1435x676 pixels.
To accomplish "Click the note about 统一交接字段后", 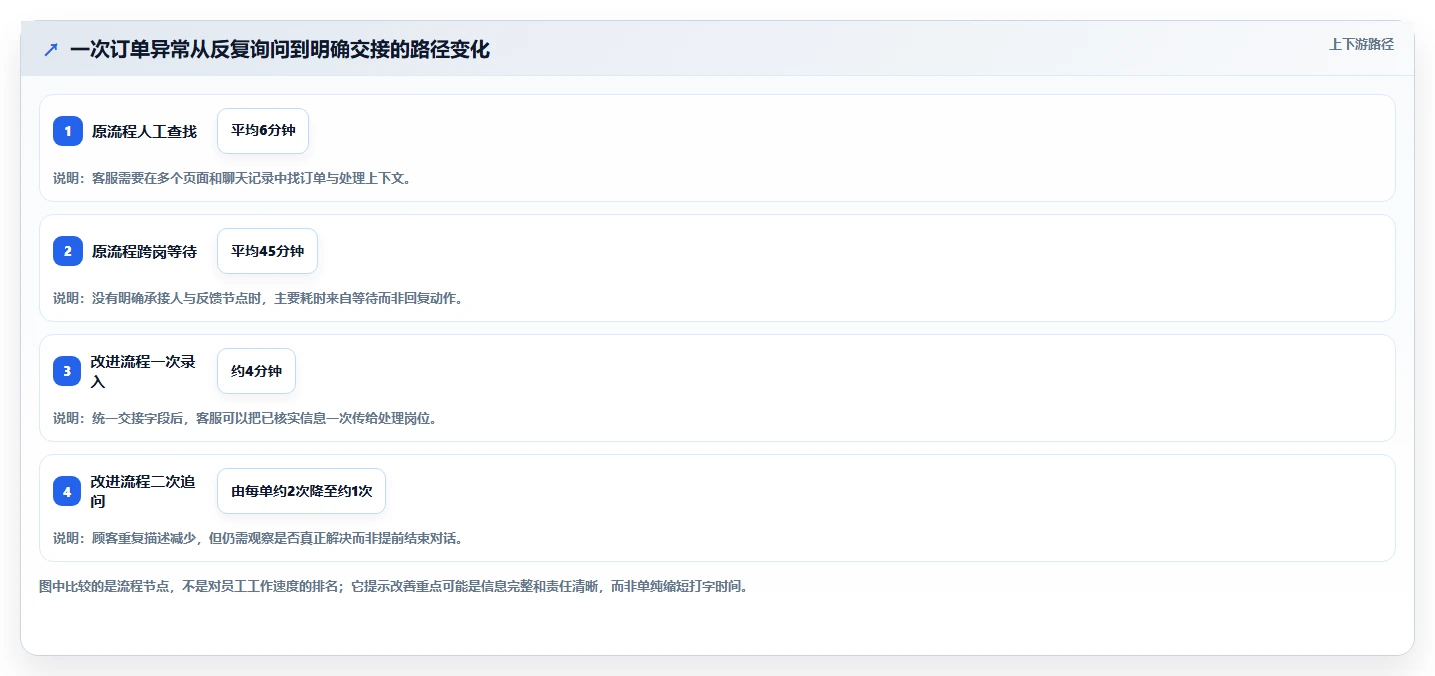I will [x=245, y=418].
